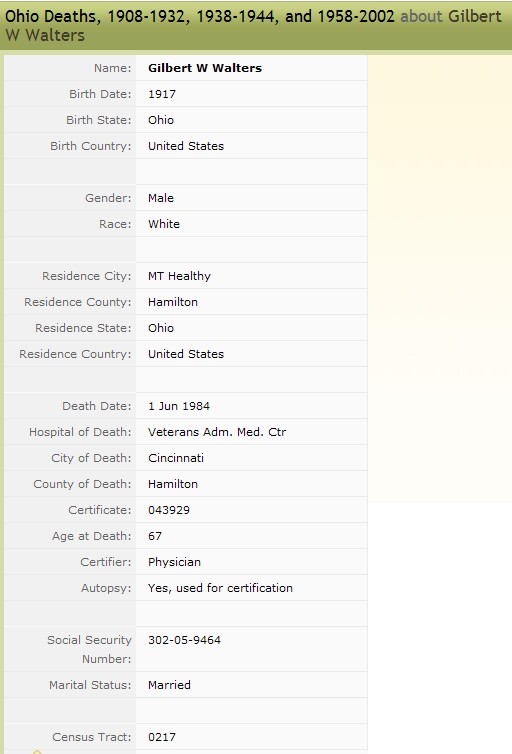512x754 pixels.
Task: Select the bold name Gilbert W Walters
Action: (x=205, y=68)
